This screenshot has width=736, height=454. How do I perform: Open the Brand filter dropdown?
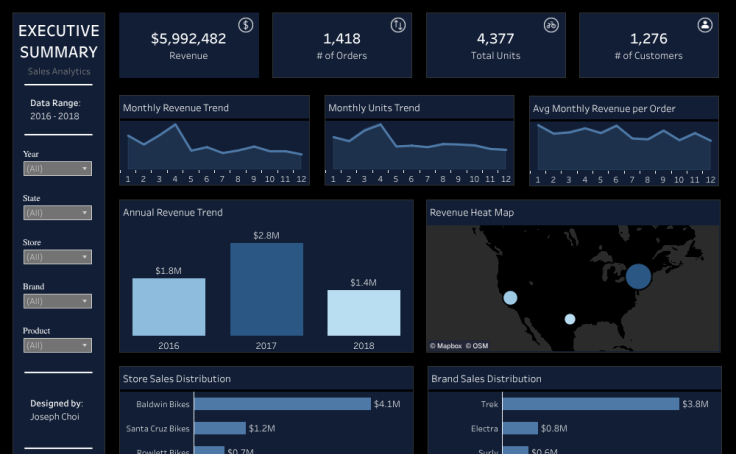coord(57,301)
